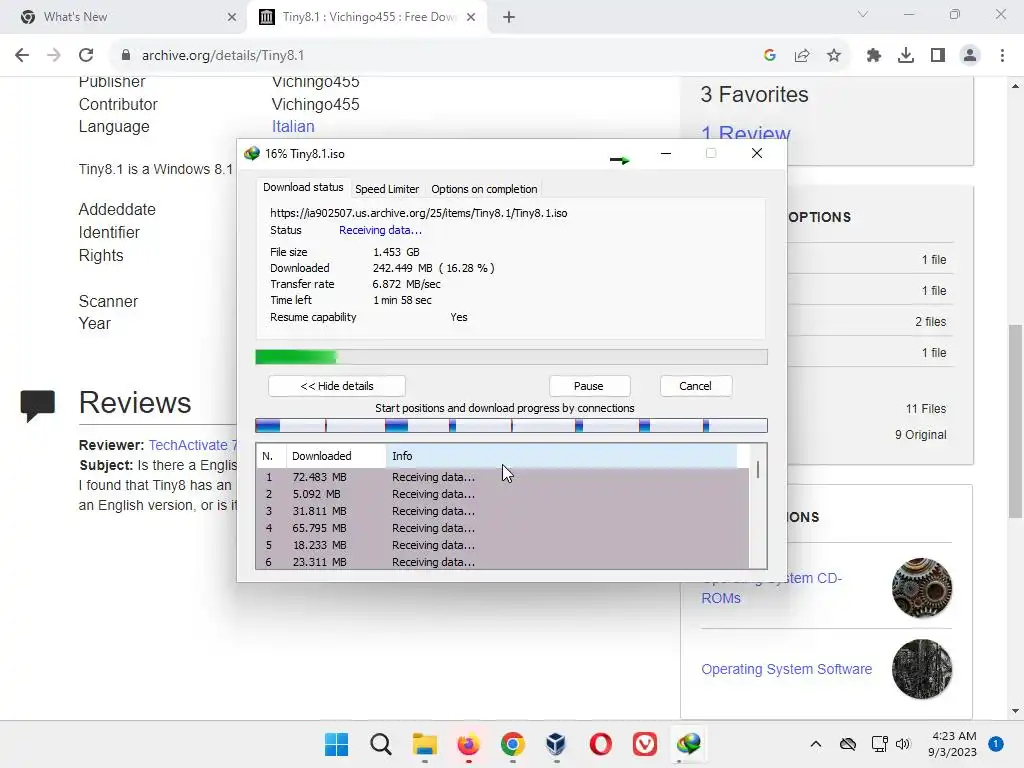The height and width of the screenshot is (768, 1024).
Task: Click the gears collection thumbnail
Action: pos(922,588)
